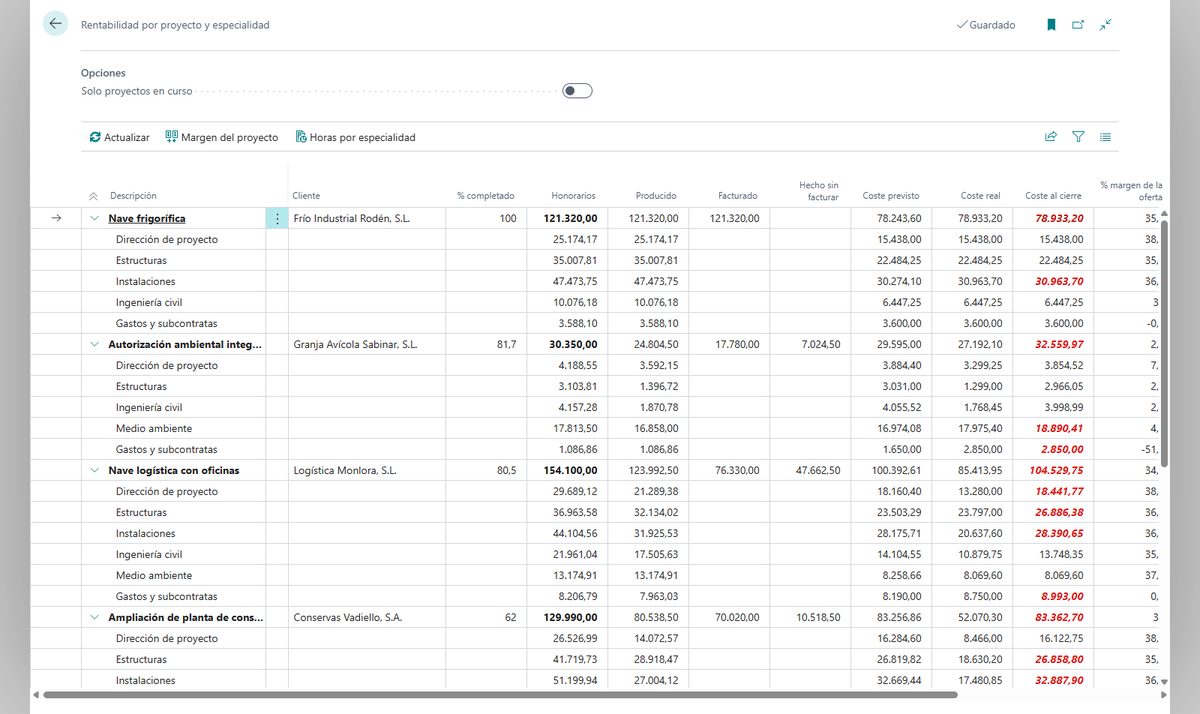This screenshot has height=714, width=1200.
Task: Click the list view options icon
Action: tap(1105, 137)
